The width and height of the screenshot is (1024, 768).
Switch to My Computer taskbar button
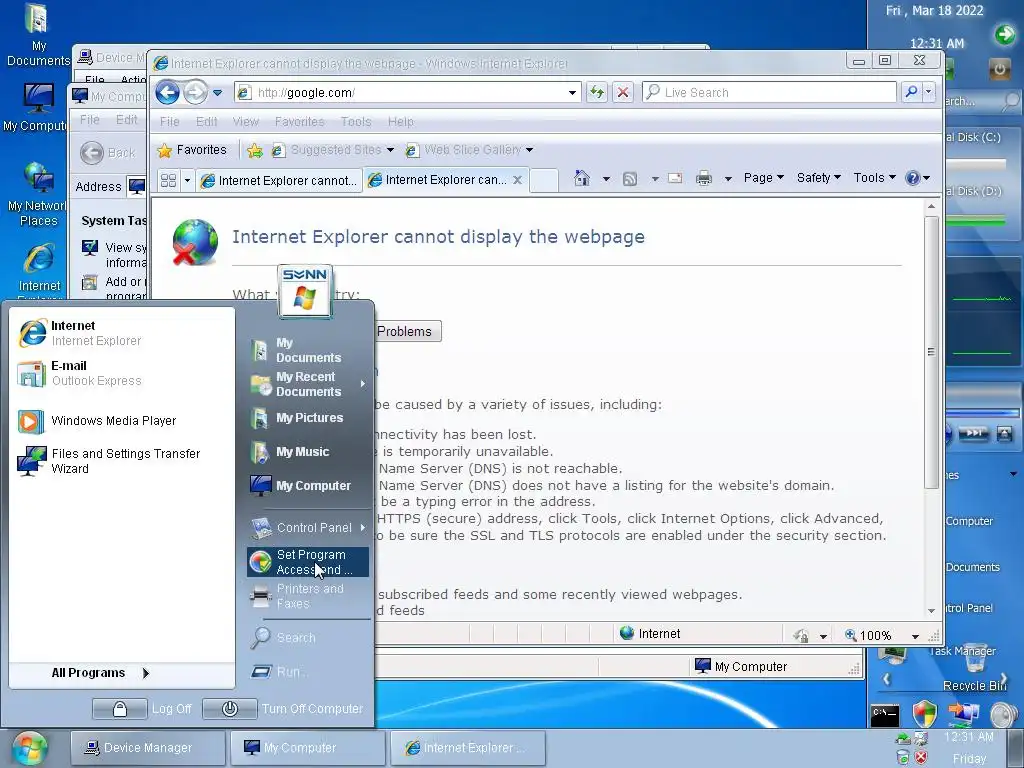[x=308, y=748]
